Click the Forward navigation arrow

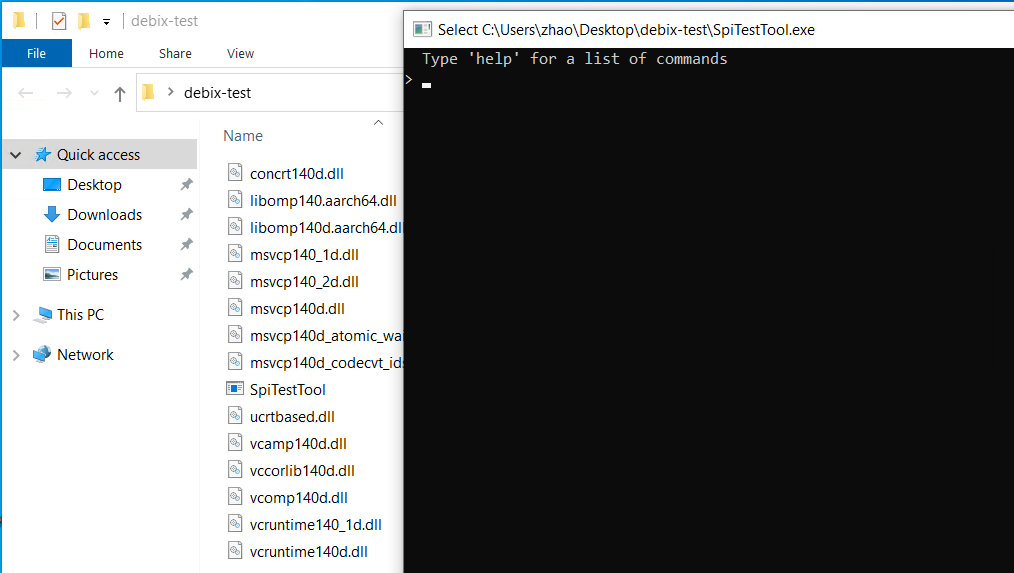(64, 93)
